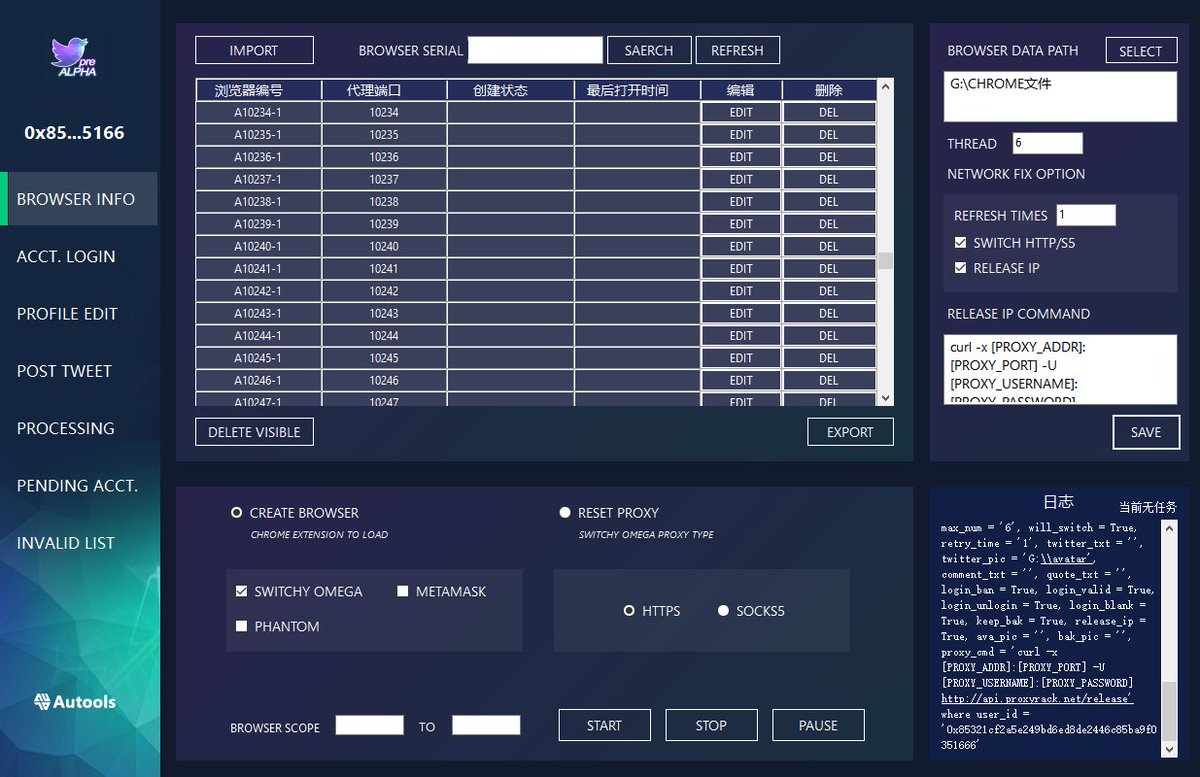
Task: Delete browser A10245-1
Action: click(x=829, y=358)
